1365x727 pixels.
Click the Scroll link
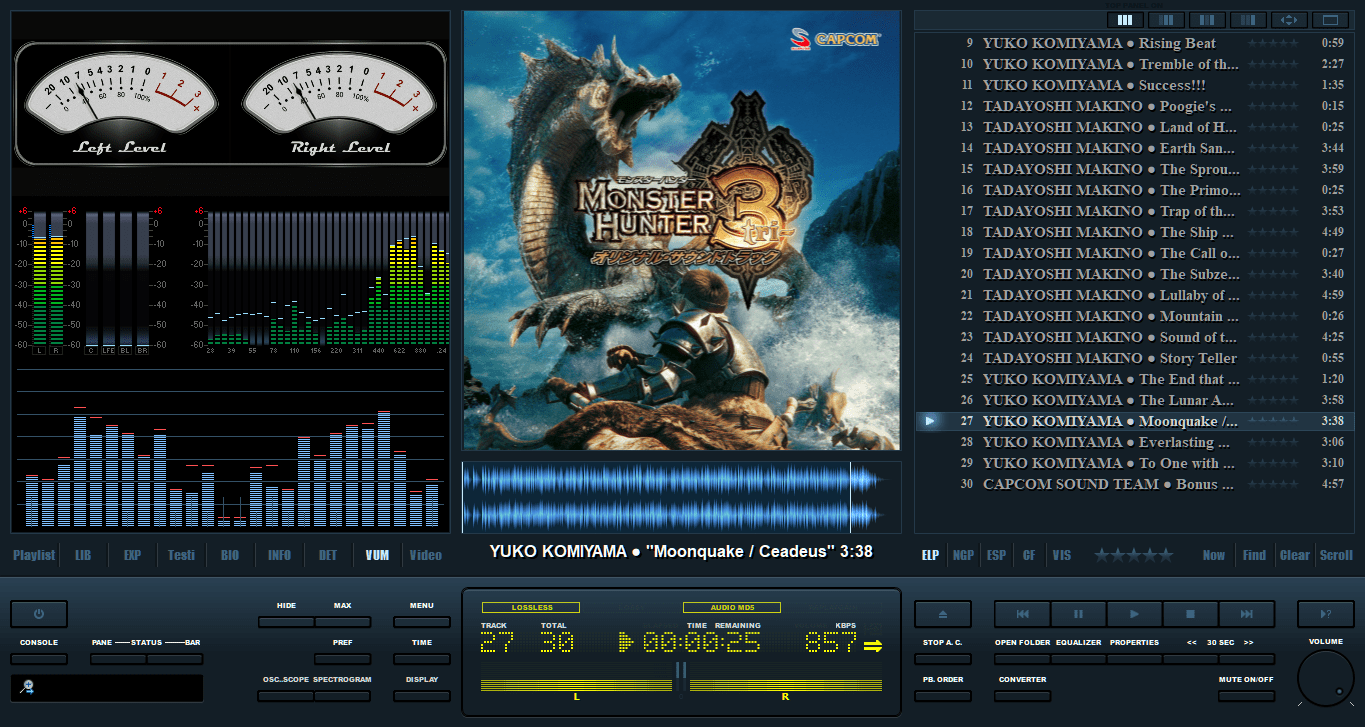(1337, 555)
